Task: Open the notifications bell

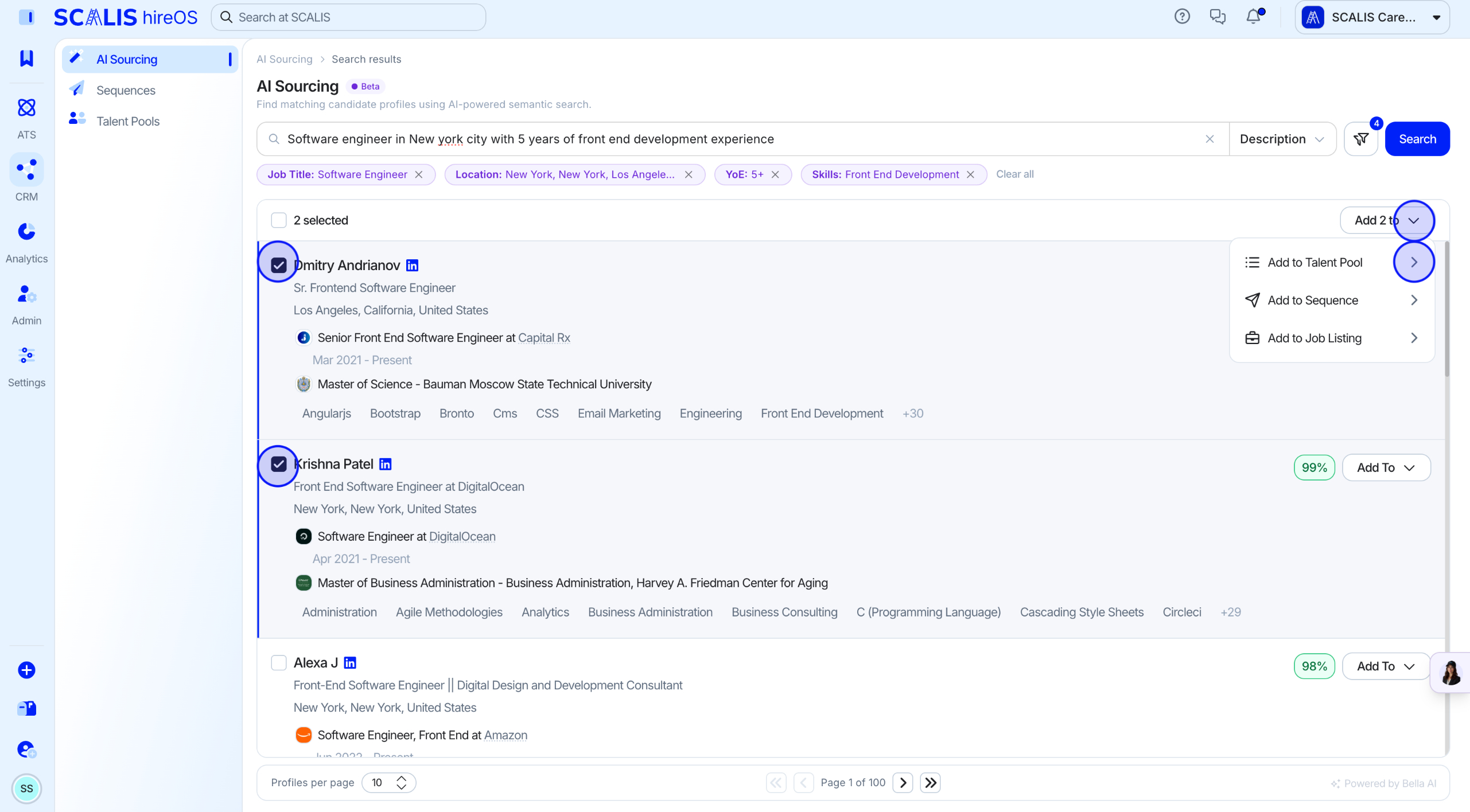Action: point(1253,17)
